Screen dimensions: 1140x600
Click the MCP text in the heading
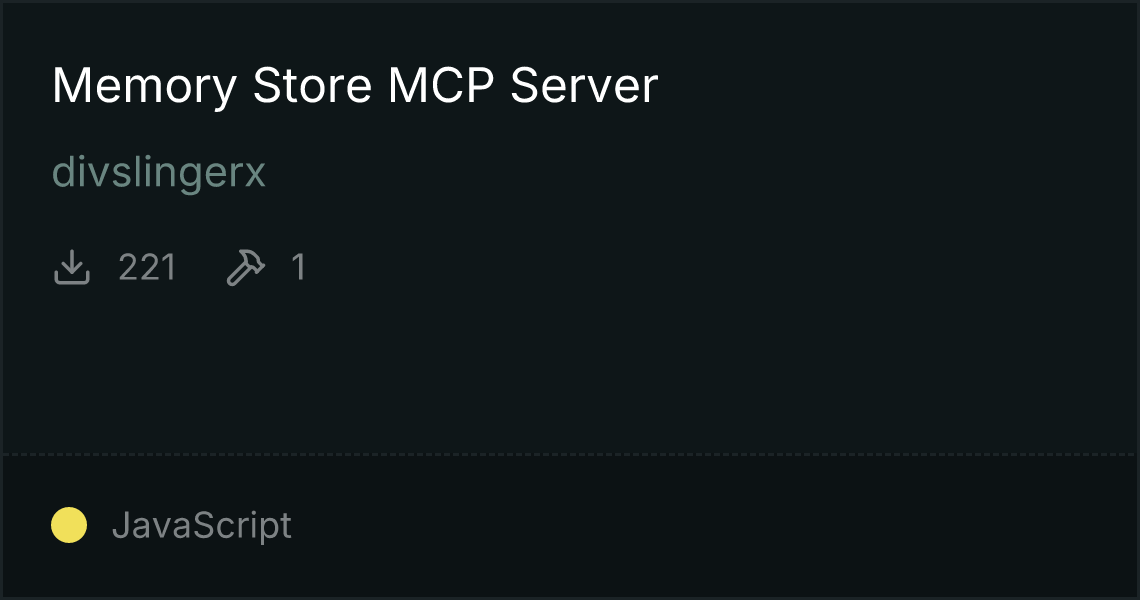click(x=441, y=86)
